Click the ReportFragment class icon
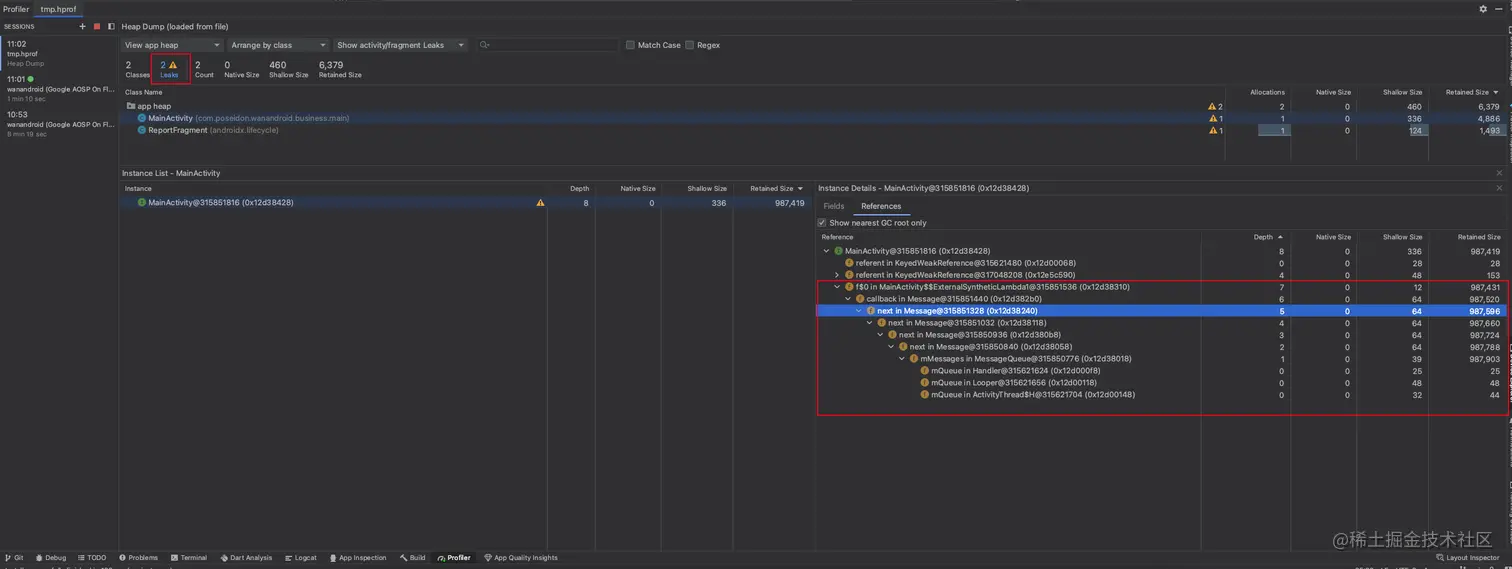This screenshot has width=1512, height=569. 142,130
